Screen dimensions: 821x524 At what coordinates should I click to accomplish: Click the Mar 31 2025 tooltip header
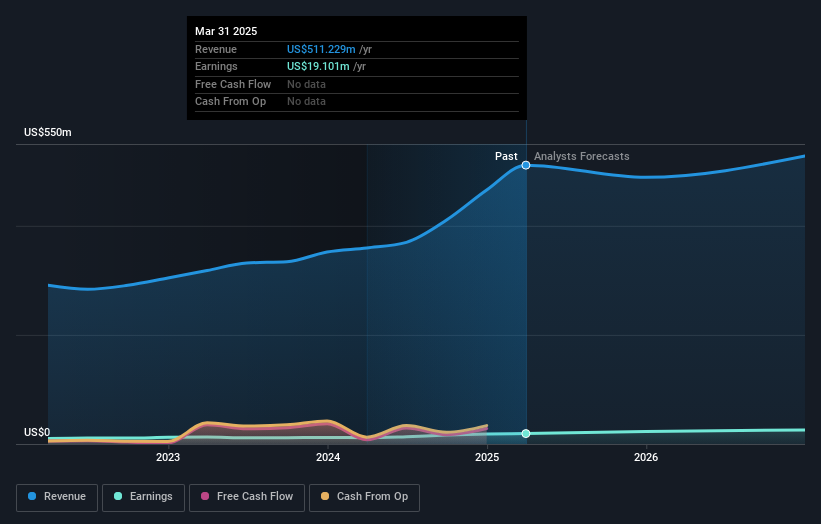pos(226,31)
